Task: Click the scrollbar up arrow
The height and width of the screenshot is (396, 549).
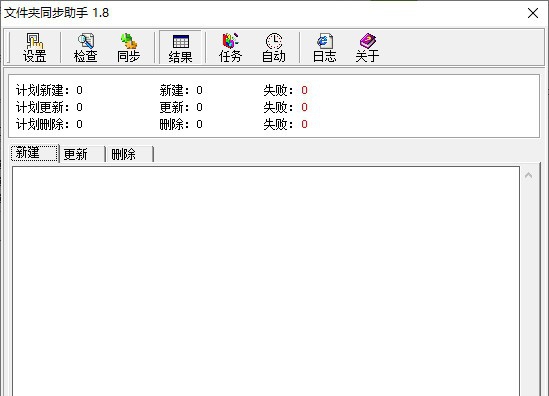Action: click(528, 175)
